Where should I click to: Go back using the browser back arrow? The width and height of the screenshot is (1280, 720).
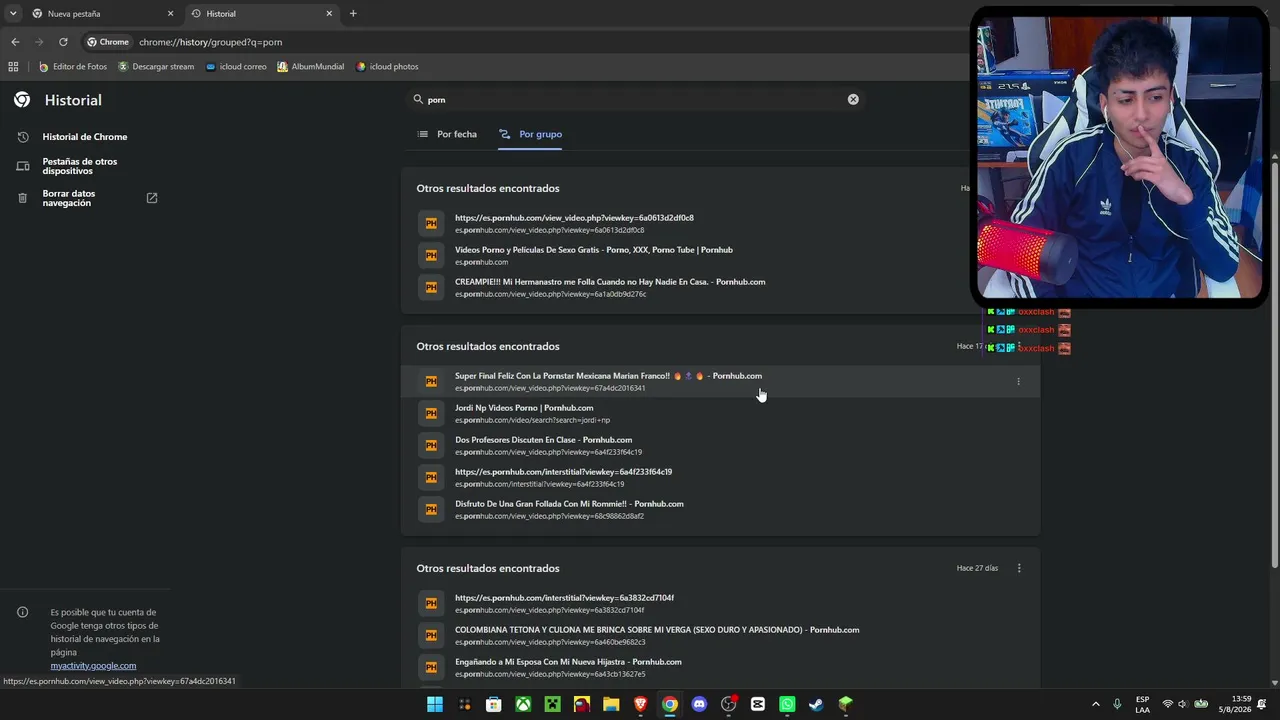pos(15,42)
